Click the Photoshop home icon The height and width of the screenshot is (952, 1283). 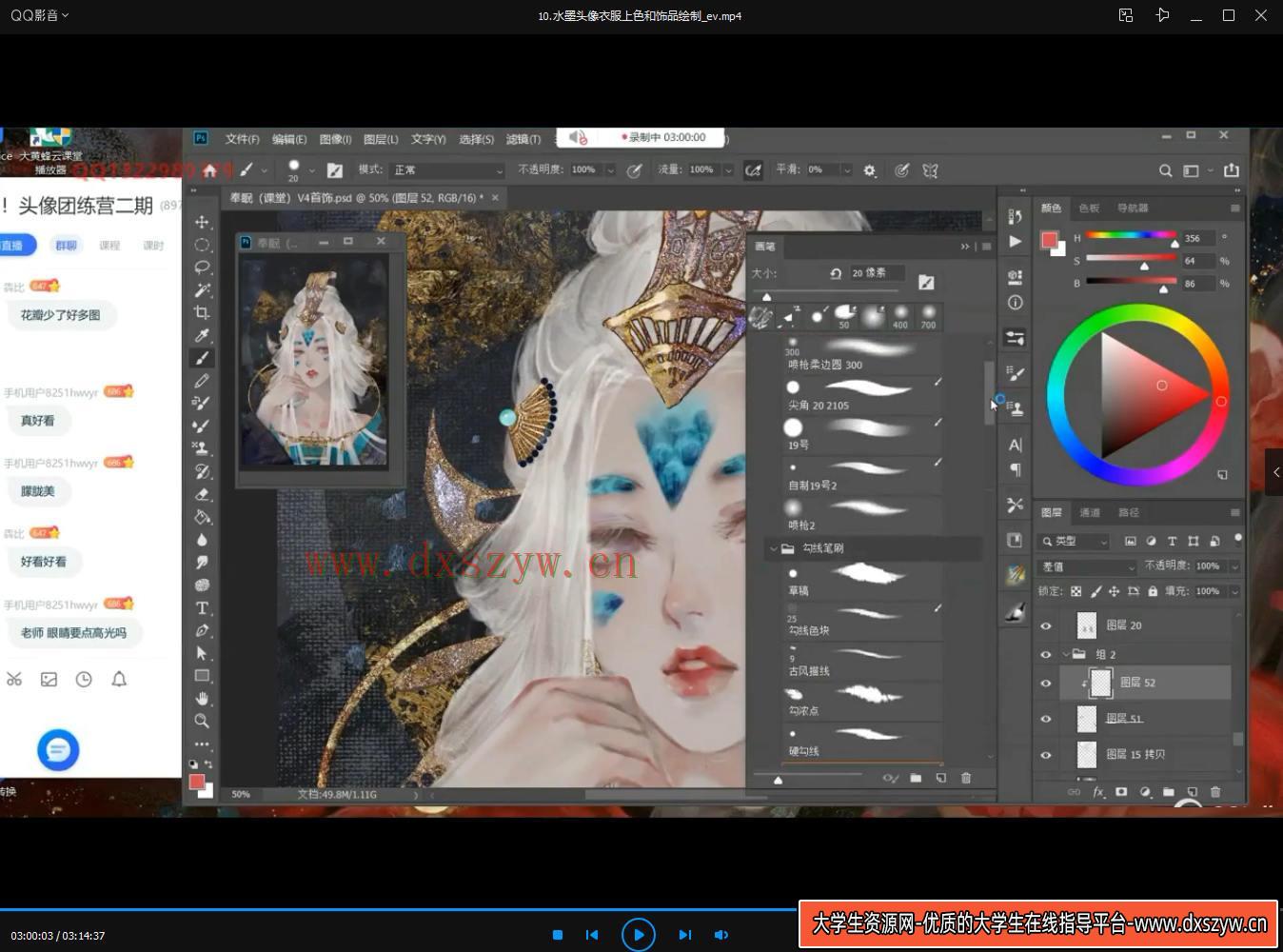210,170
